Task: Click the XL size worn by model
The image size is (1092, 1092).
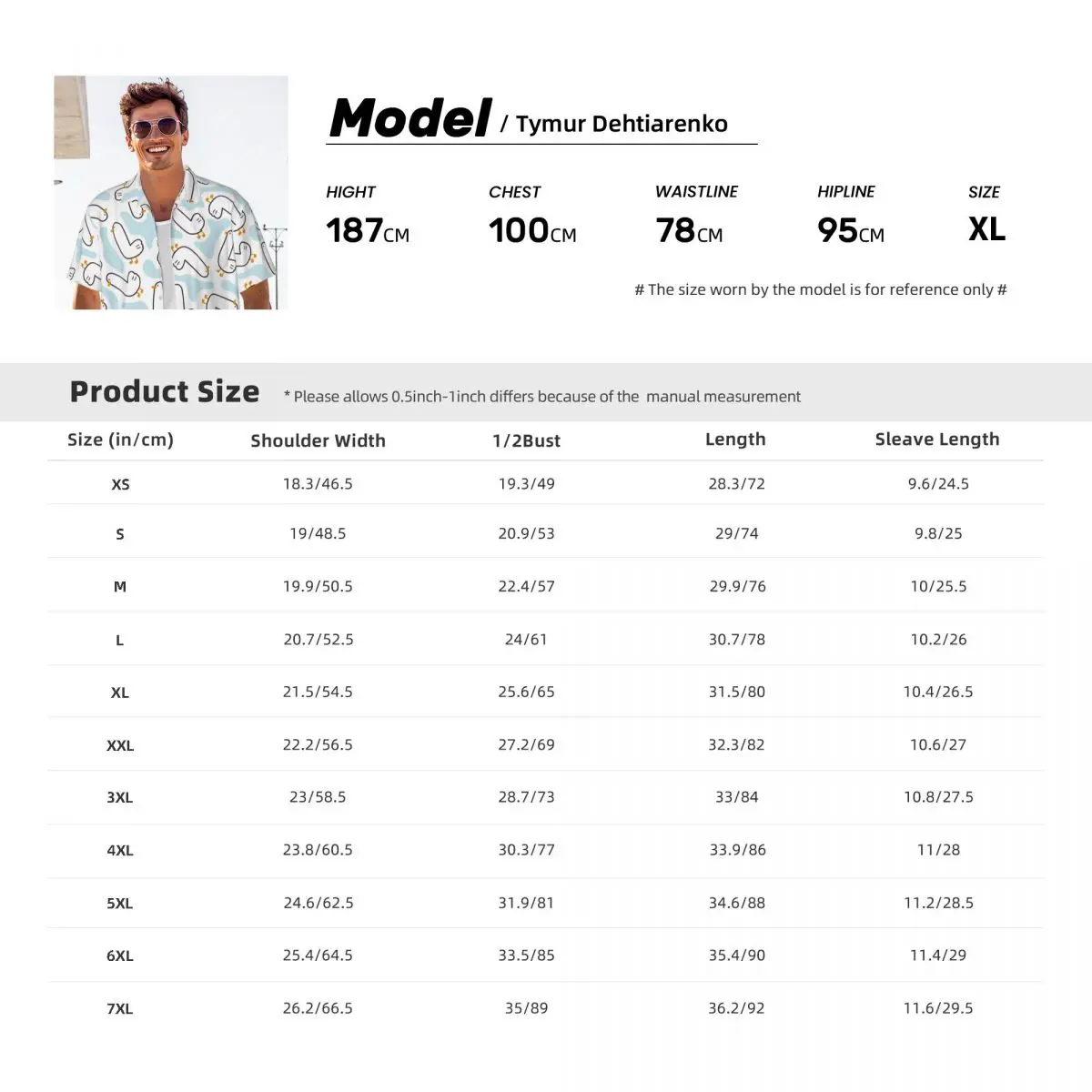Action: click(986, 229)
